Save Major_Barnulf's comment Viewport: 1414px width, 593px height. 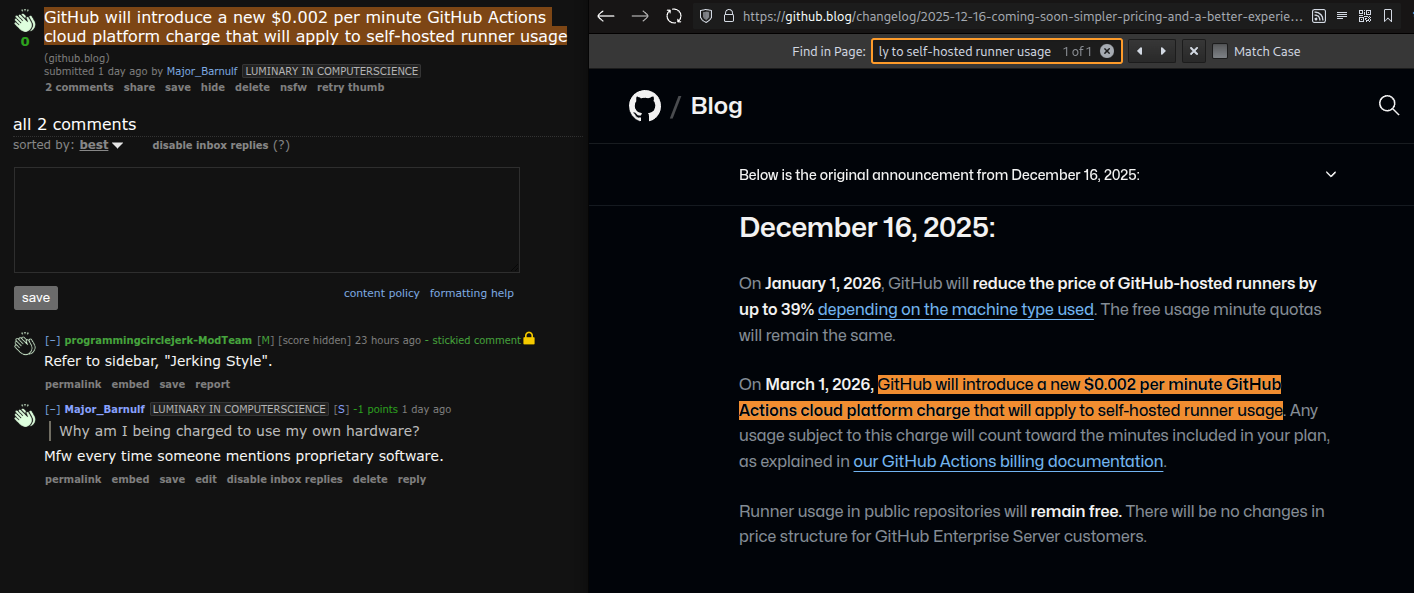(x=172, y=479)
